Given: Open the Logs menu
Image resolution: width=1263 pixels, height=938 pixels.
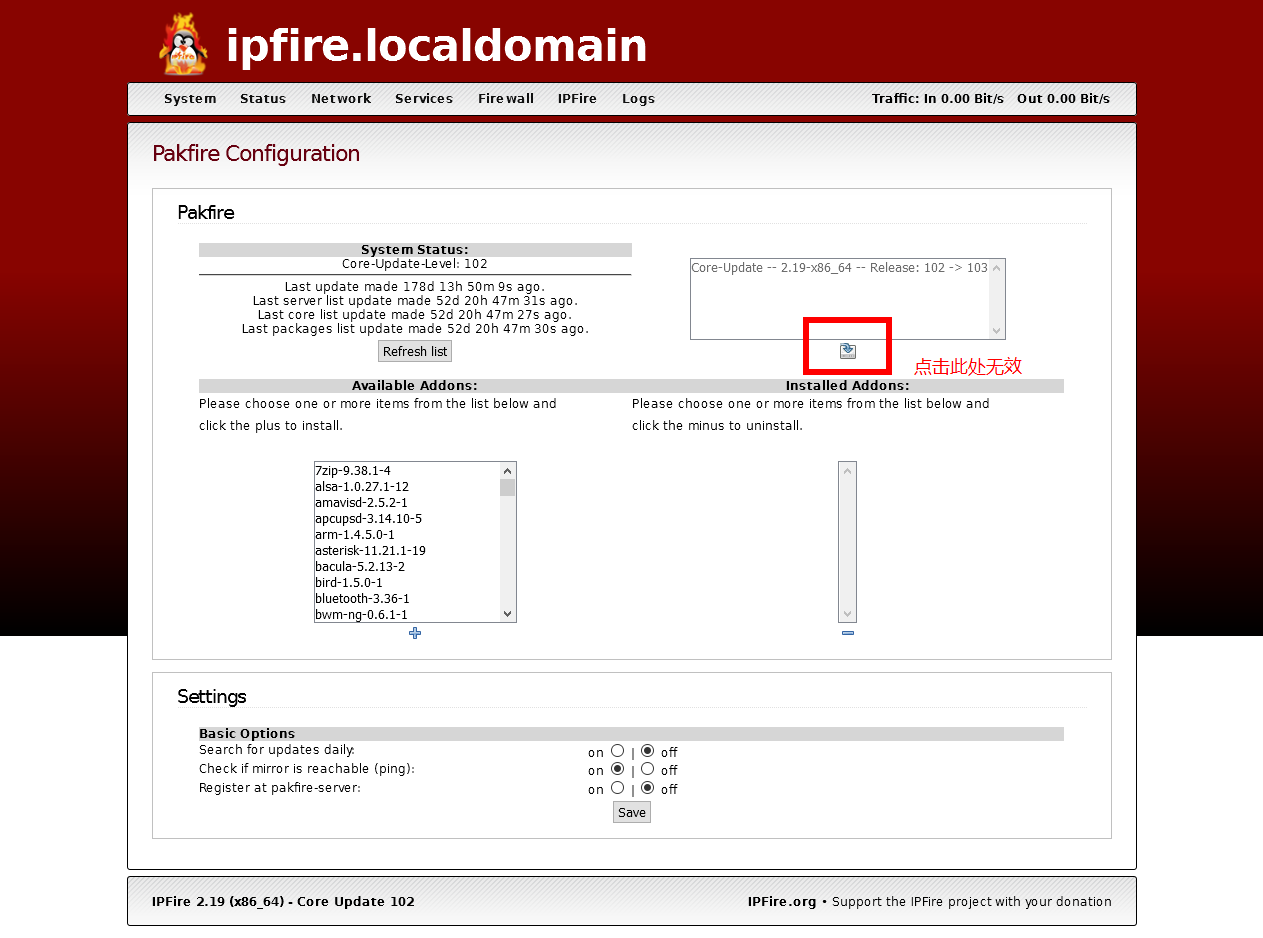Looking at the screenshot, I should (638, 99).
